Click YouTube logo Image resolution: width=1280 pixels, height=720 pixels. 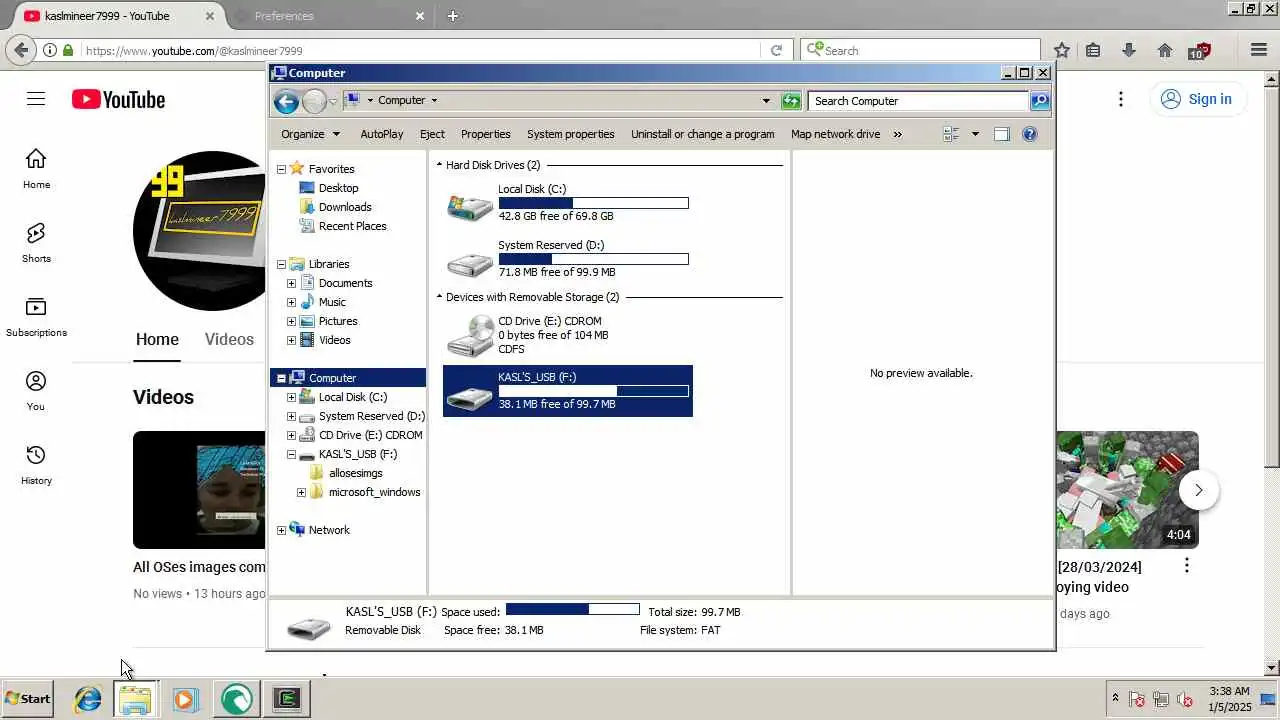[118, 99]
